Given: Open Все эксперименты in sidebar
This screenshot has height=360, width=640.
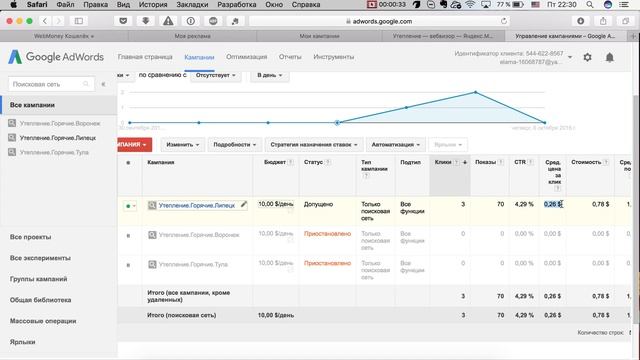Looking at the screenshot, I should point(40,258).
